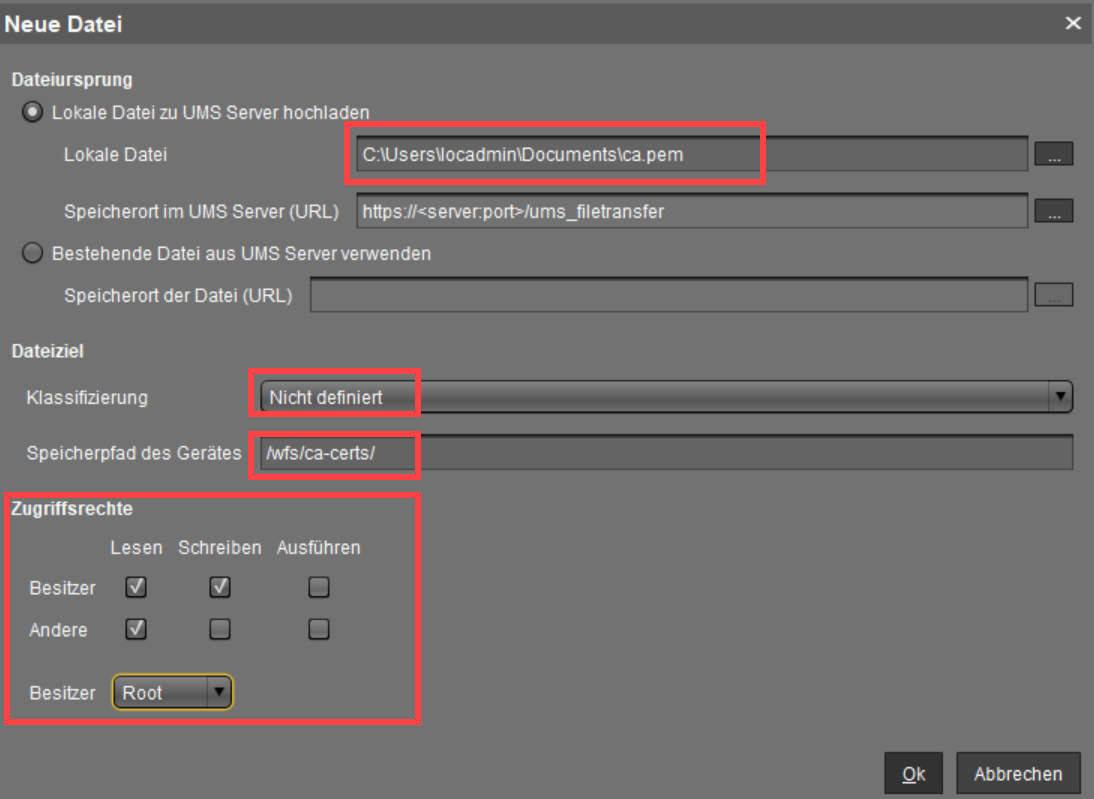Click arrow at right end of Klassifizierung combo box

tap(1061, 397)
